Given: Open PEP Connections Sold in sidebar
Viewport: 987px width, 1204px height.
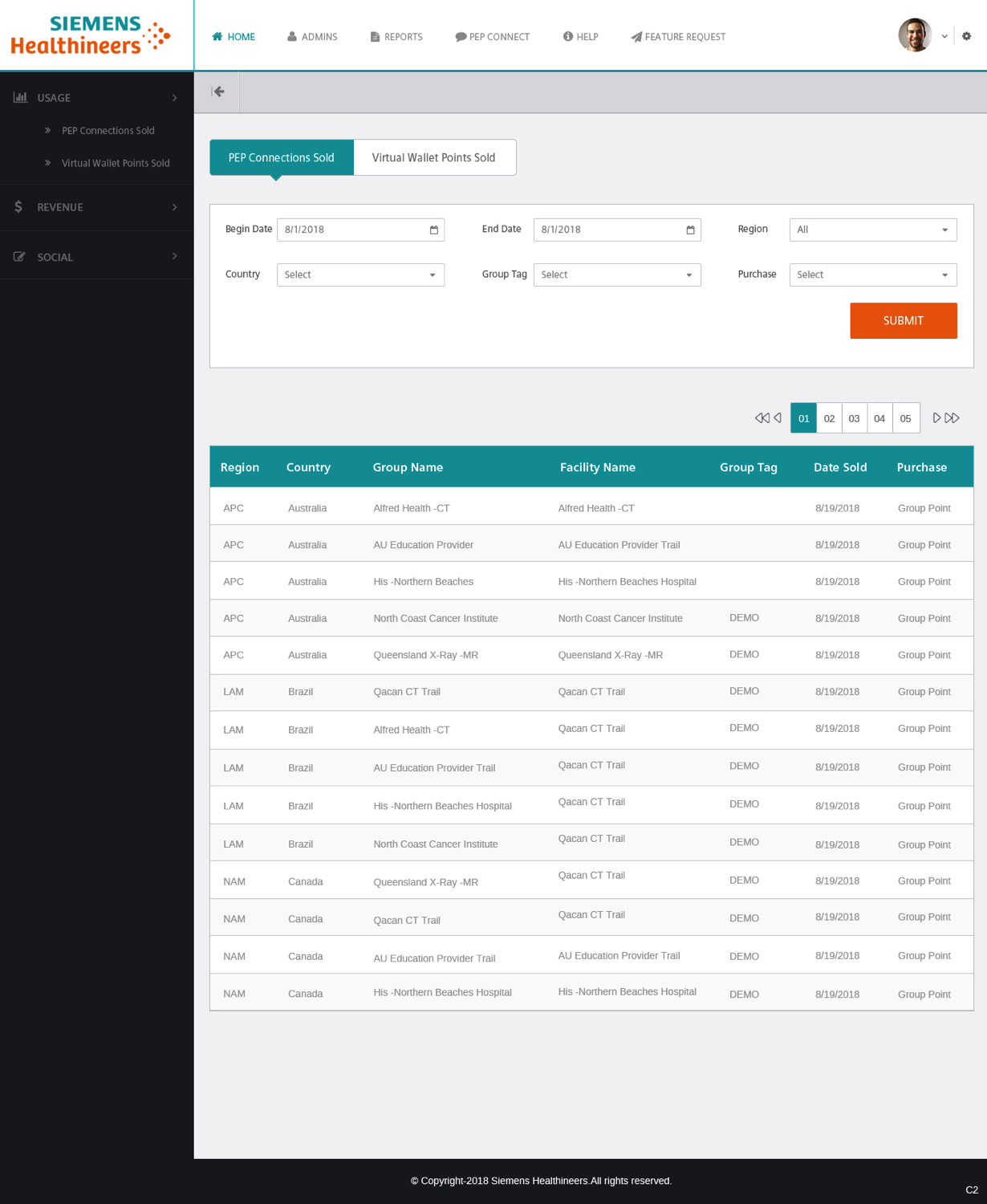Looking at the screenshot, I should (x=108, y=131).
